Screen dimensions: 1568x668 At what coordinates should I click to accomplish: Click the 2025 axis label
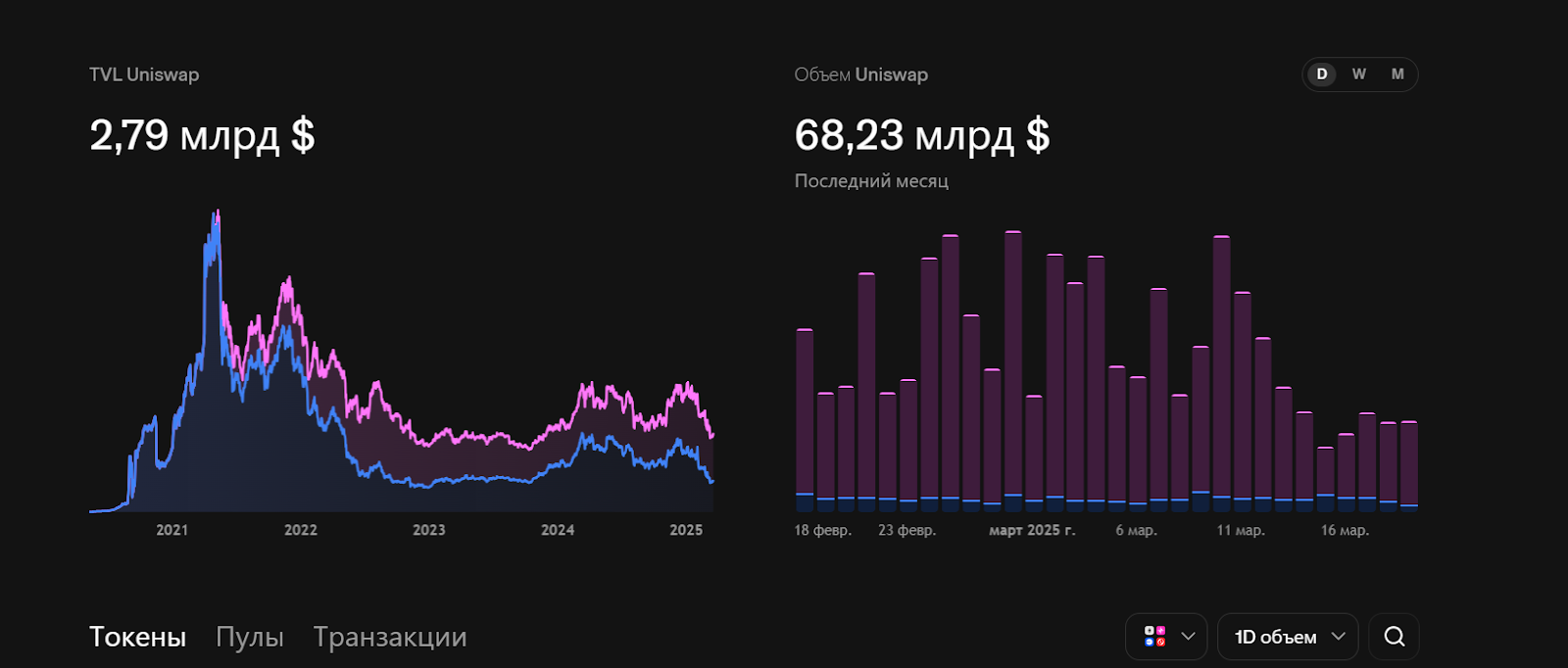pyautogui.click(x=686, y=530)
